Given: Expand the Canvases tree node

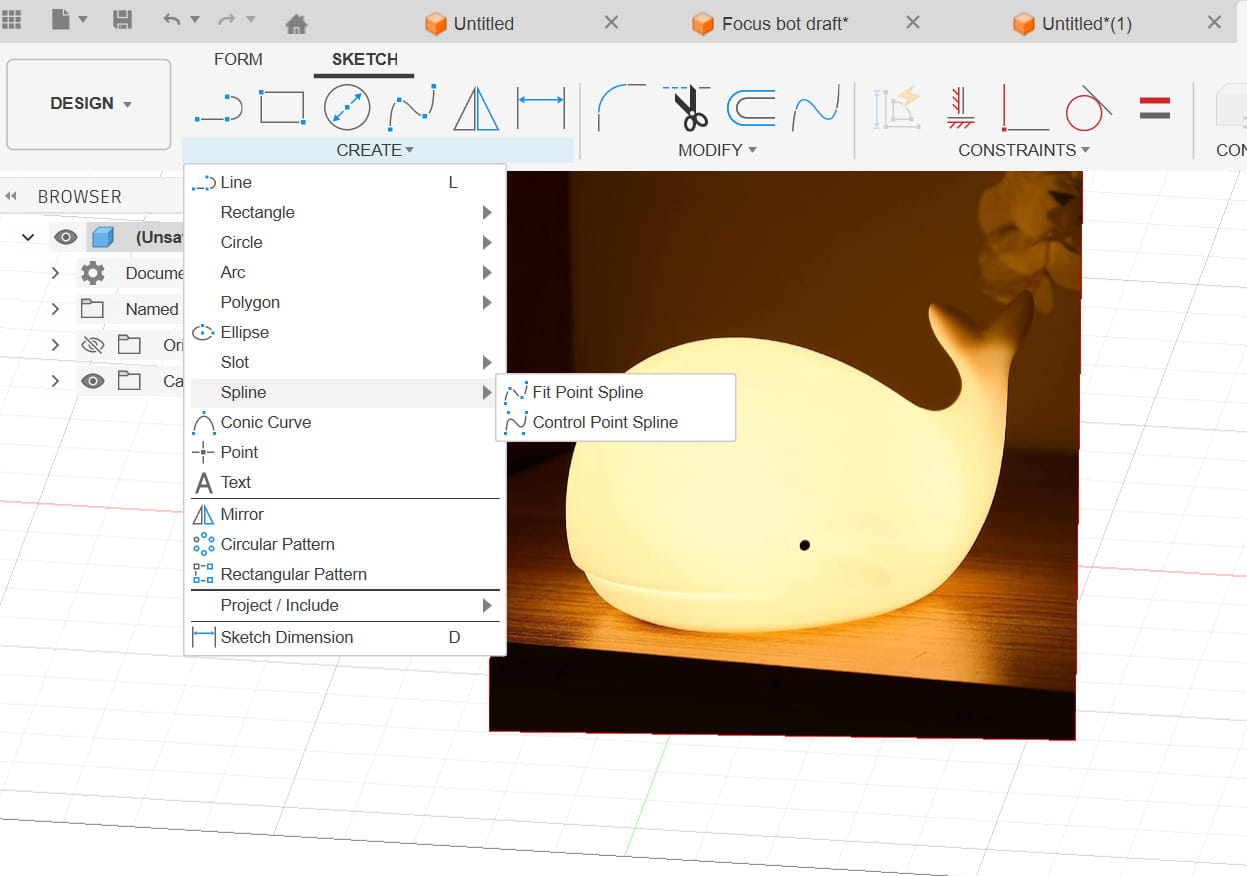Looking at the screenshot, I should tap(56, 381).
